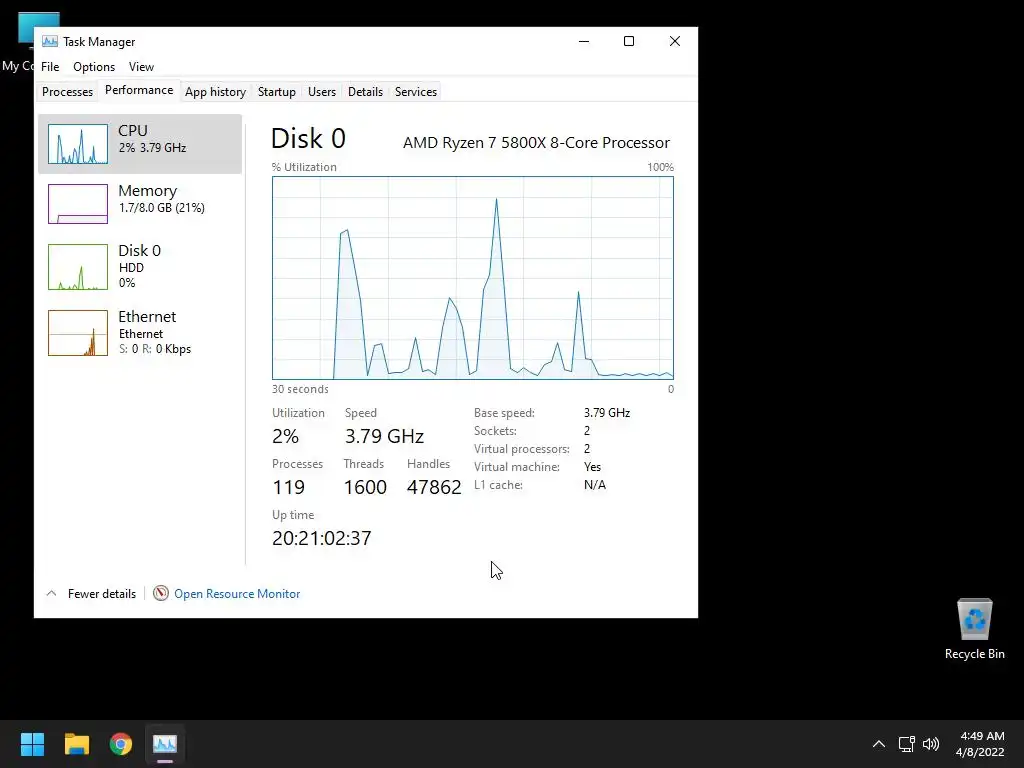Click the 1600 threads value
1024x768 pixels.
click(365, 487)
